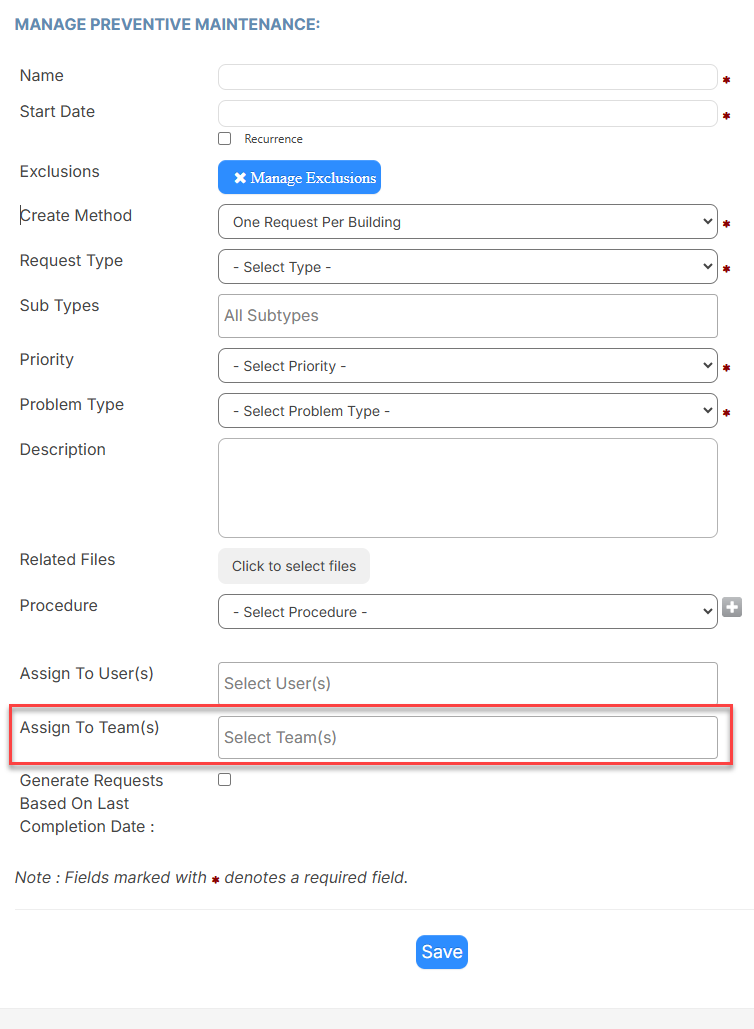
Task: Open the Select Procedure dropdown
Action: [x=467, y=612]
